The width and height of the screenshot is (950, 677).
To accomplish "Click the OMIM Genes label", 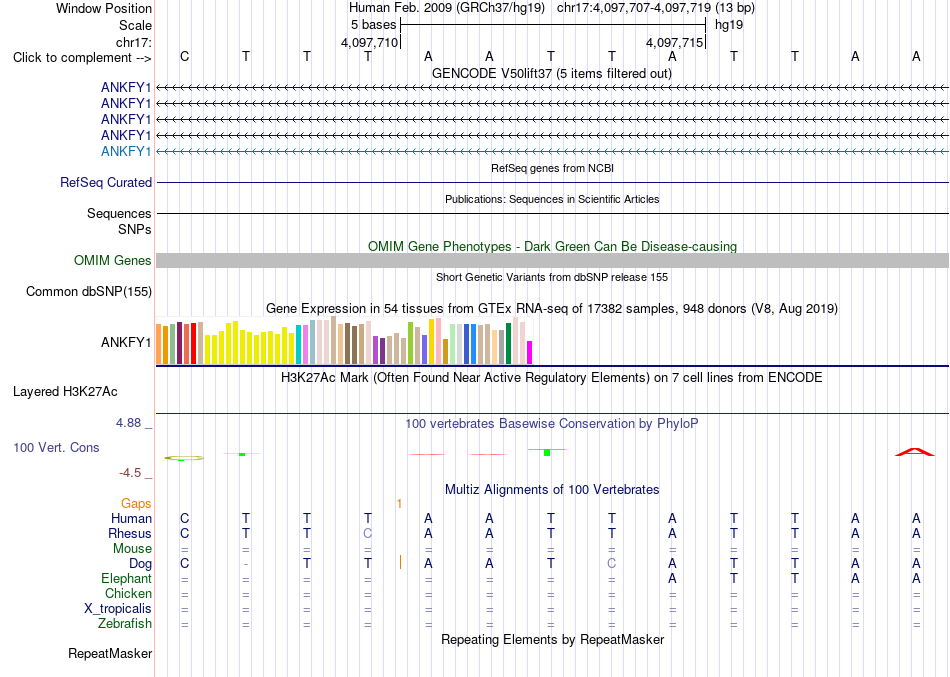I will (x=113, y=260).
